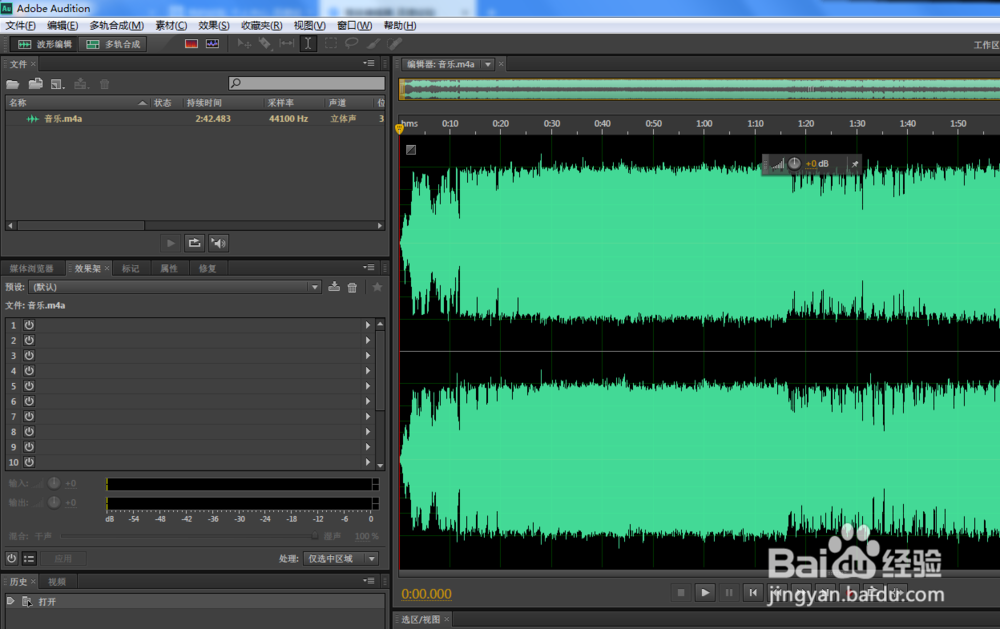Image resolution: width=1000 pixels, height=629 pixels.
Task: Select the Lasso Selection tool
Action: (x=351, y=43)
